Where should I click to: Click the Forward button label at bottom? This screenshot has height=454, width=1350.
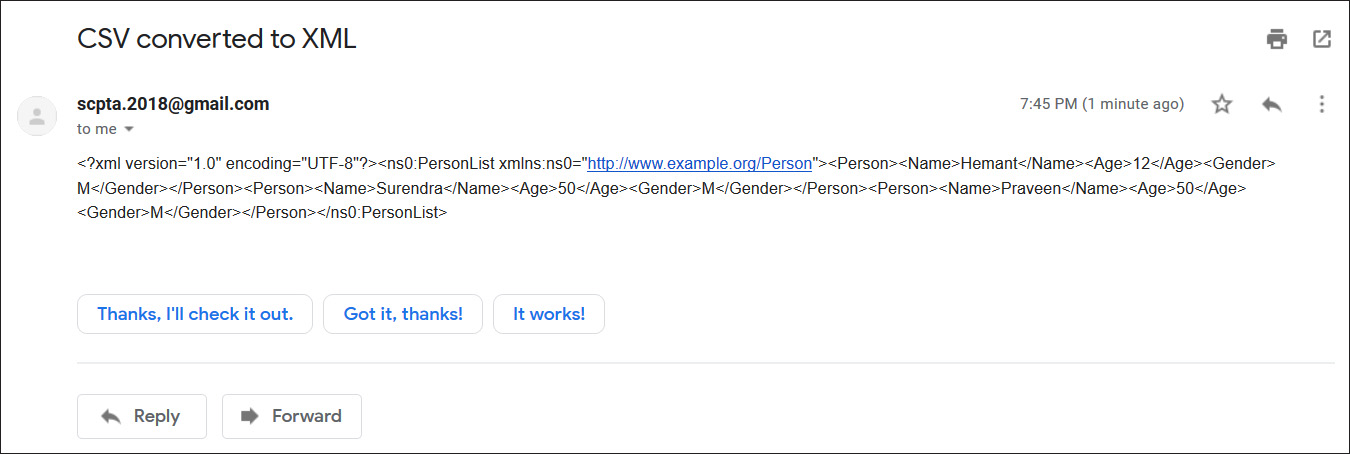307,416
